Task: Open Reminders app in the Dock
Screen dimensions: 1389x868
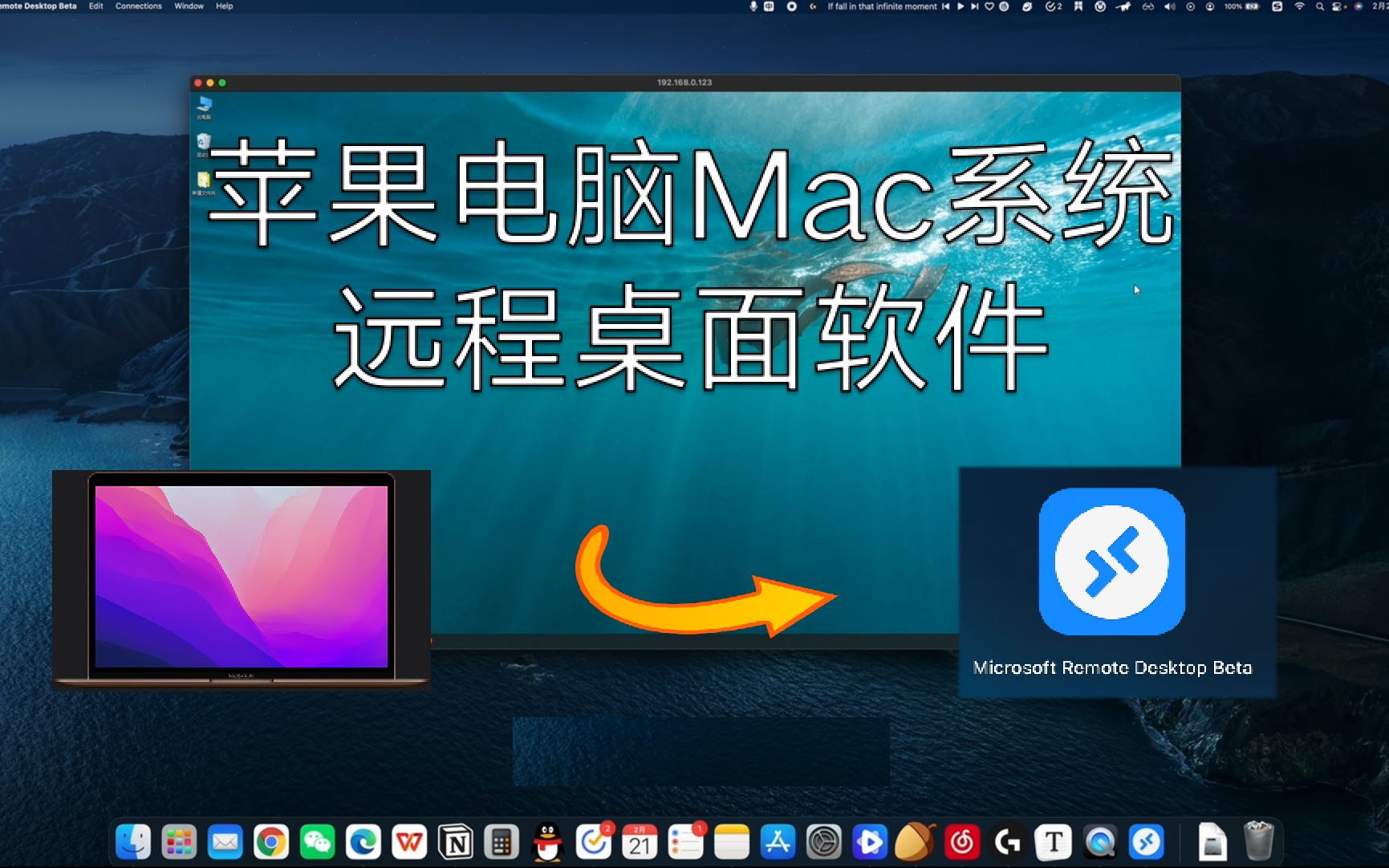Action: click(x=686, y=842)
